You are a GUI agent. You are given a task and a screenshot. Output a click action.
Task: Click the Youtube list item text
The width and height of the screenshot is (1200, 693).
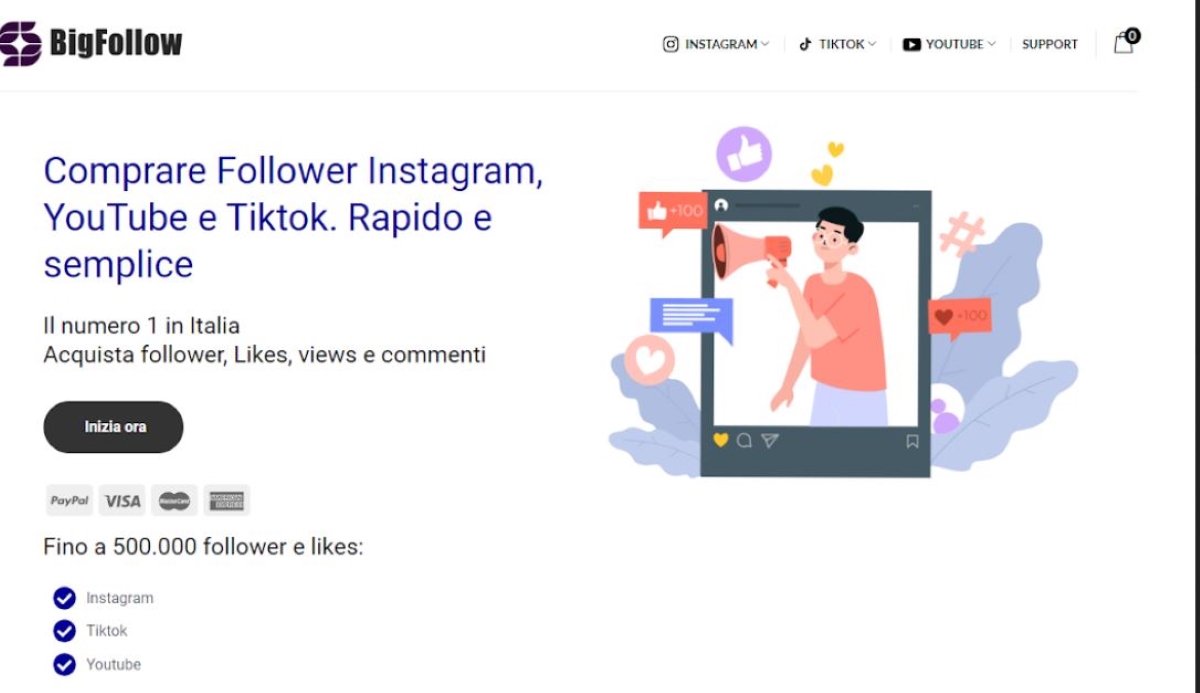pyautogui.click(x=113, y=664)
